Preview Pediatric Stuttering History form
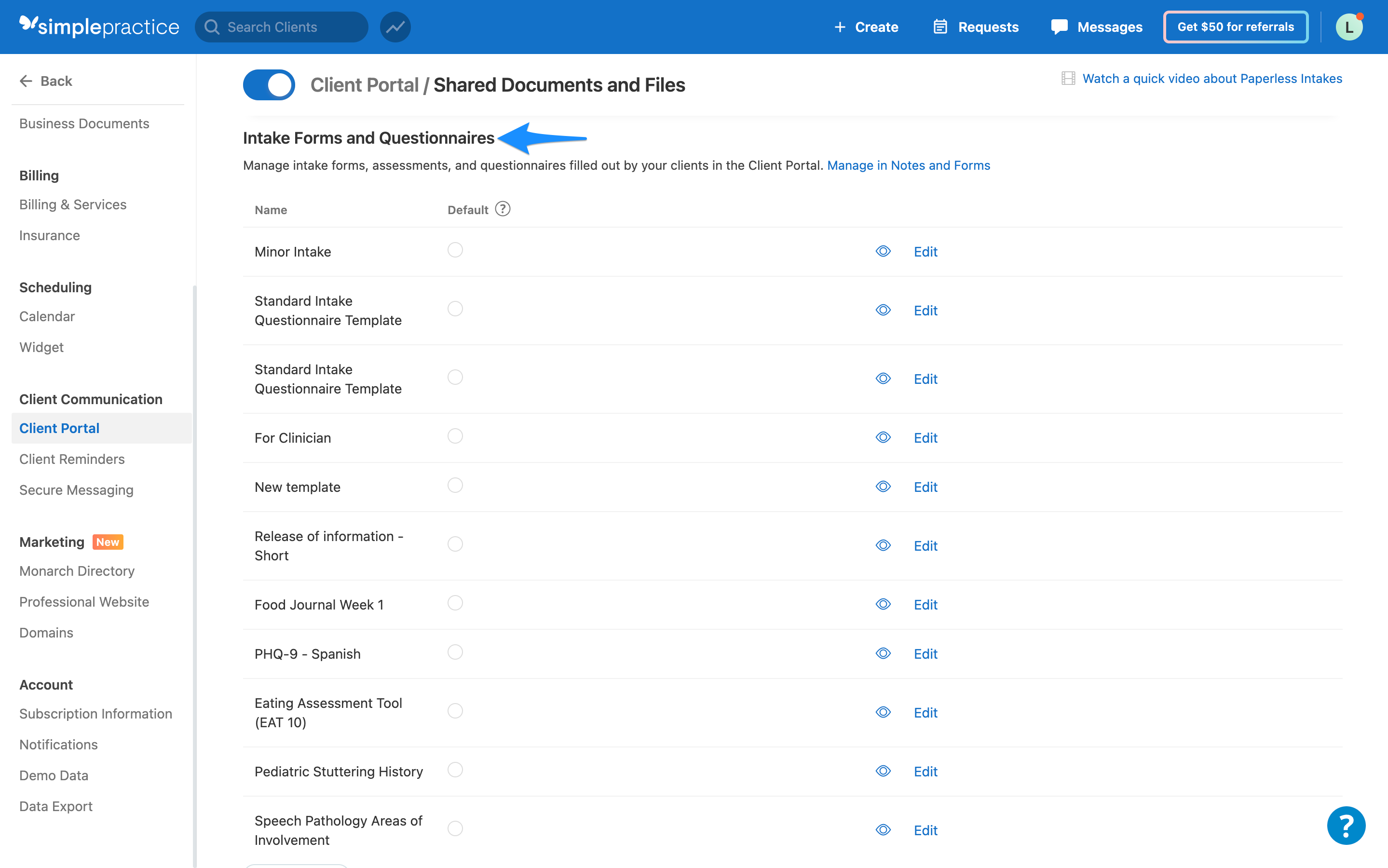The height and width of the screenshot is (868, 1388). (883, 772)
